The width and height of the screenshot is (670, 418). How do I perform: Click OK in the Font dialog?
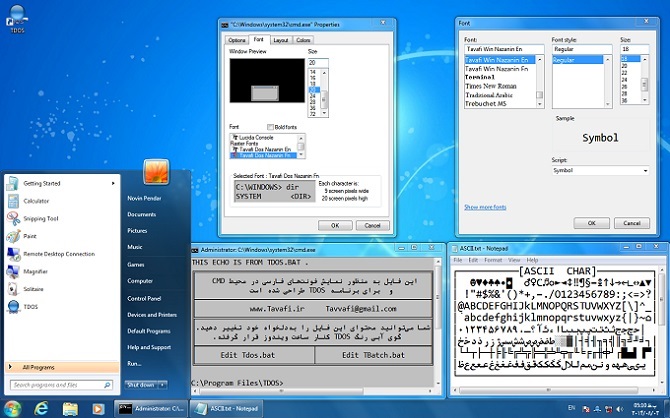[x=591, y=223]
